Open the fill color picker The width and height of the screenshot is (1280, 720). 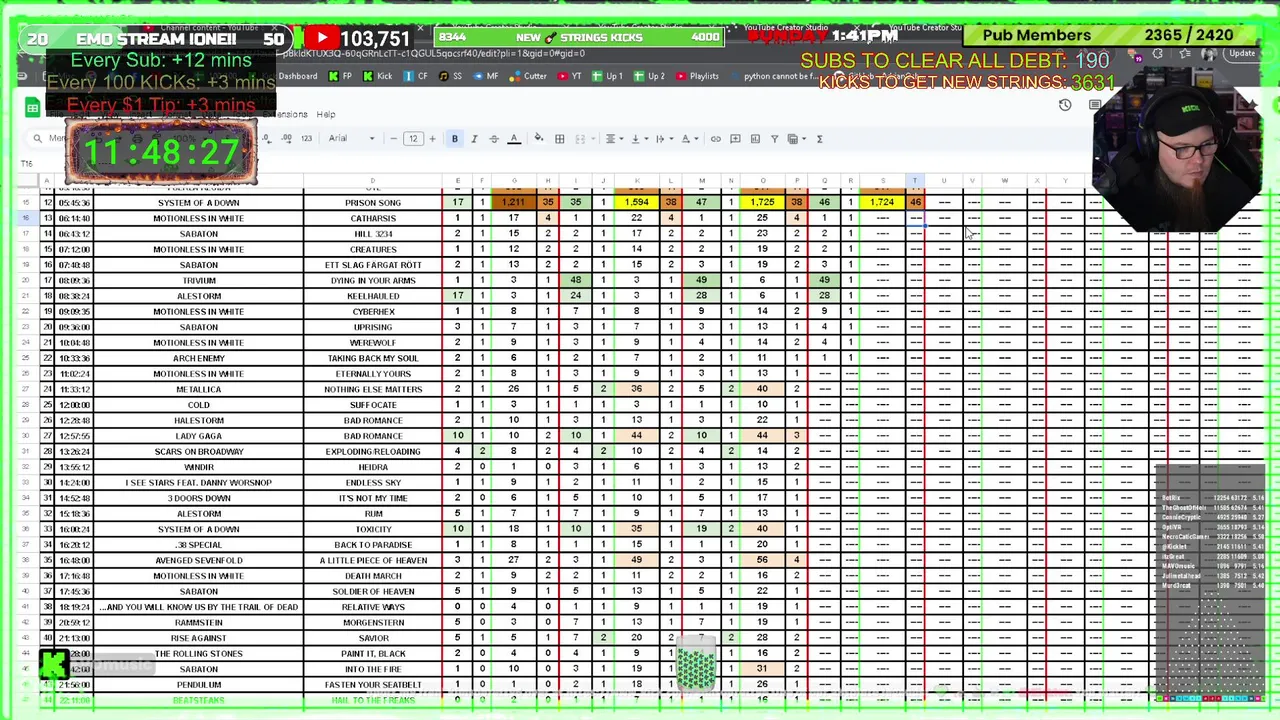pyautogui.click(x=538, y=139)
